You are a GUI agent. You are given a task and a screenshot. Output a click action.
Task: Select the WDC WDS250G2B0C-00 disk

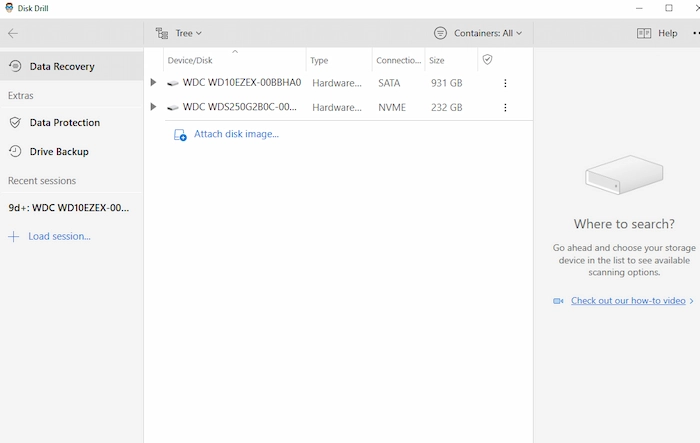pos(240,107)
